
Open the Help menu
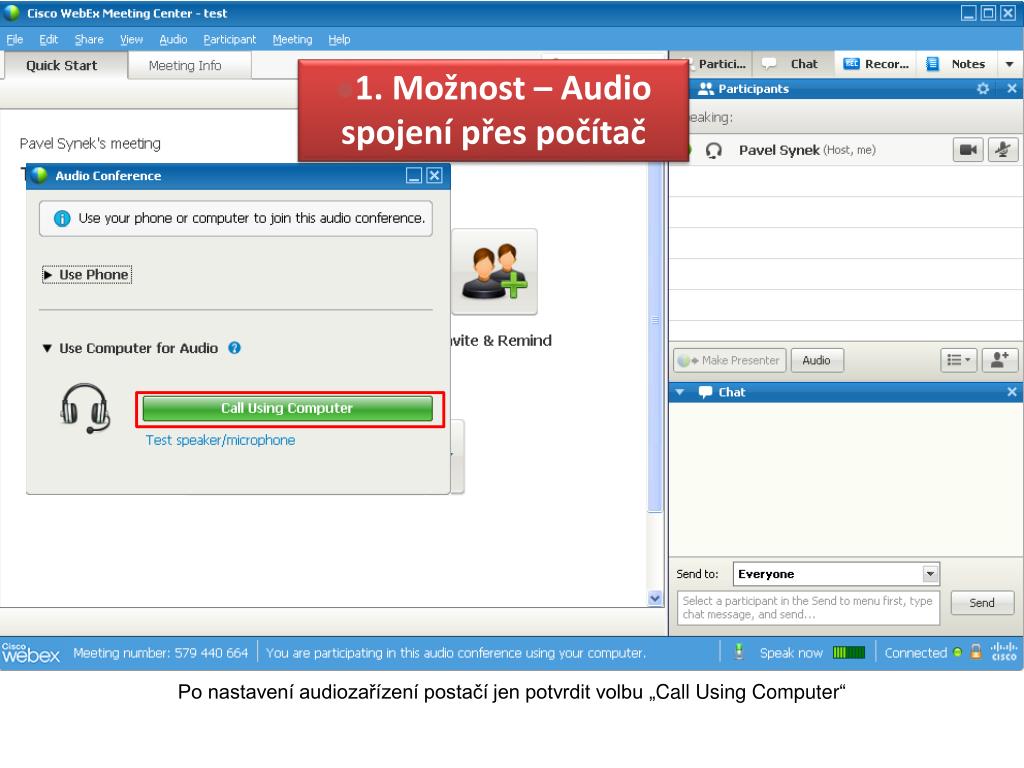339,39
